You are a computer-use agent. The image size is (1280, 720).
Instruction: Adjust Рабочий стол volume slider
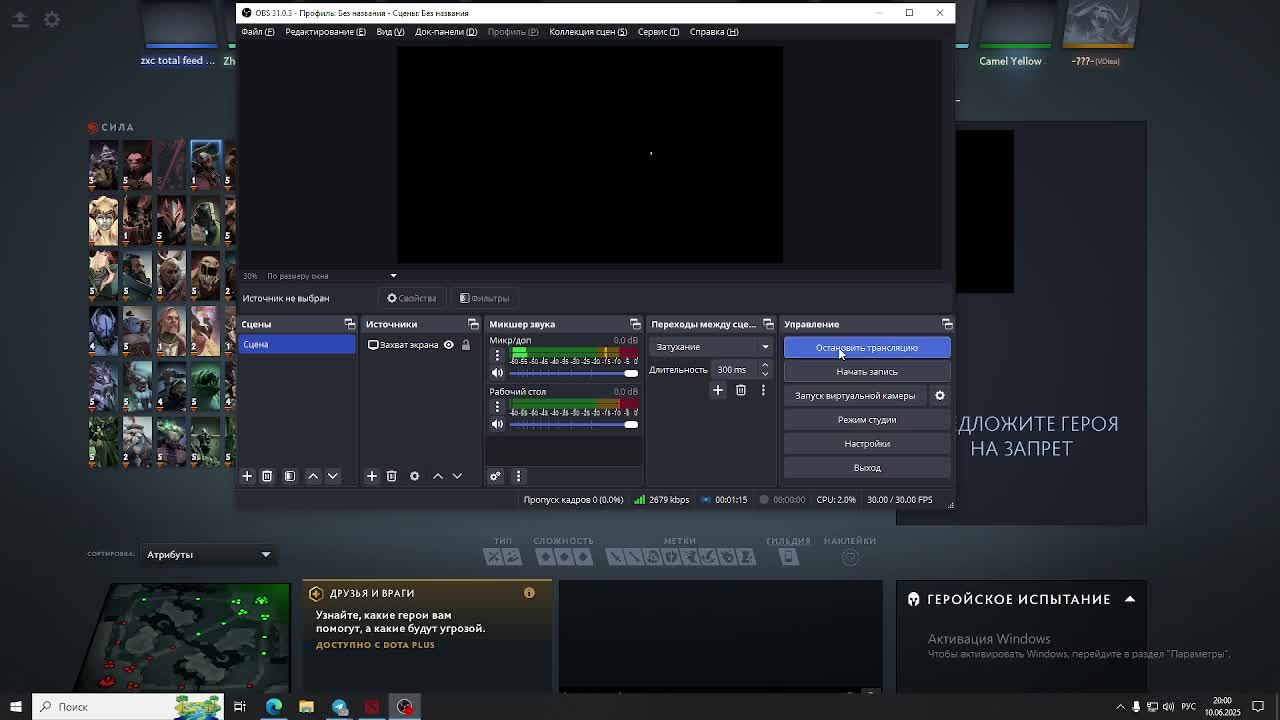pos(574,424)
